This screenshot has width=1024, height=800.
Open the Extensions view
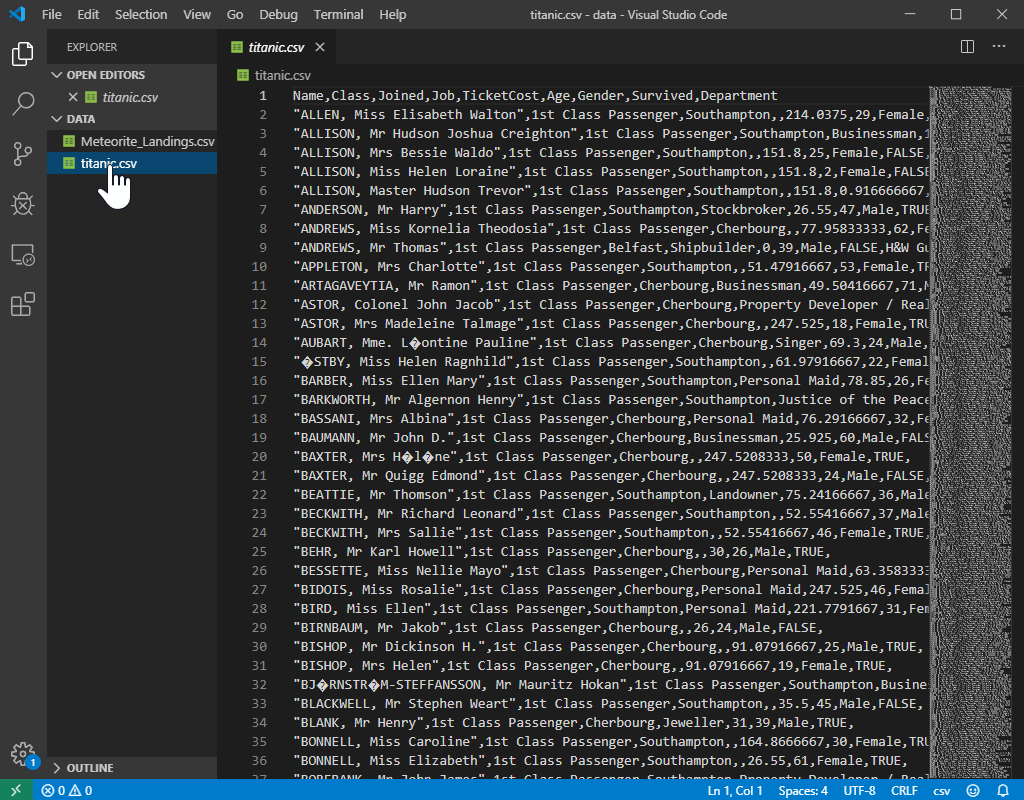[x=22, y=304]
